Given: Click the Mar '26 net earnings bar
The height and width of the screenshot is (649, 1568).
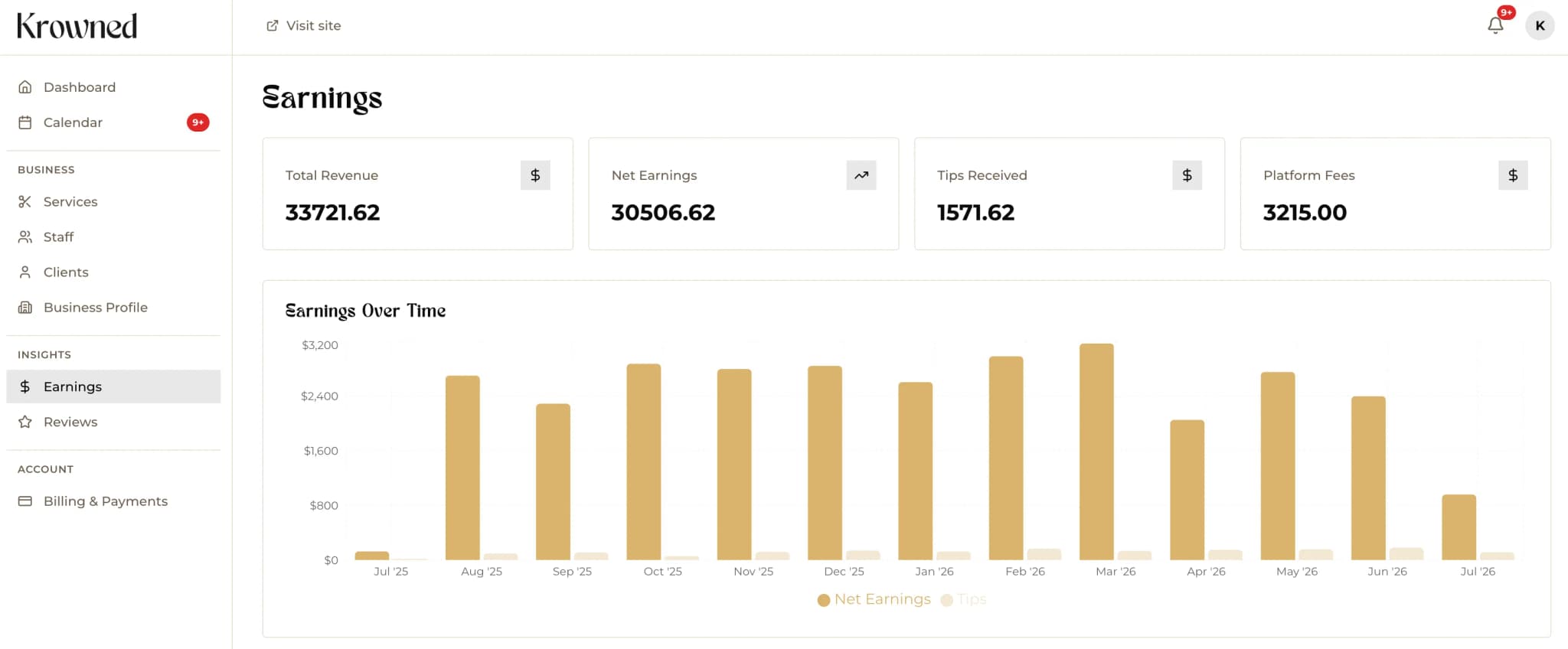Looking at the screenshot, I should point(1096,452).
